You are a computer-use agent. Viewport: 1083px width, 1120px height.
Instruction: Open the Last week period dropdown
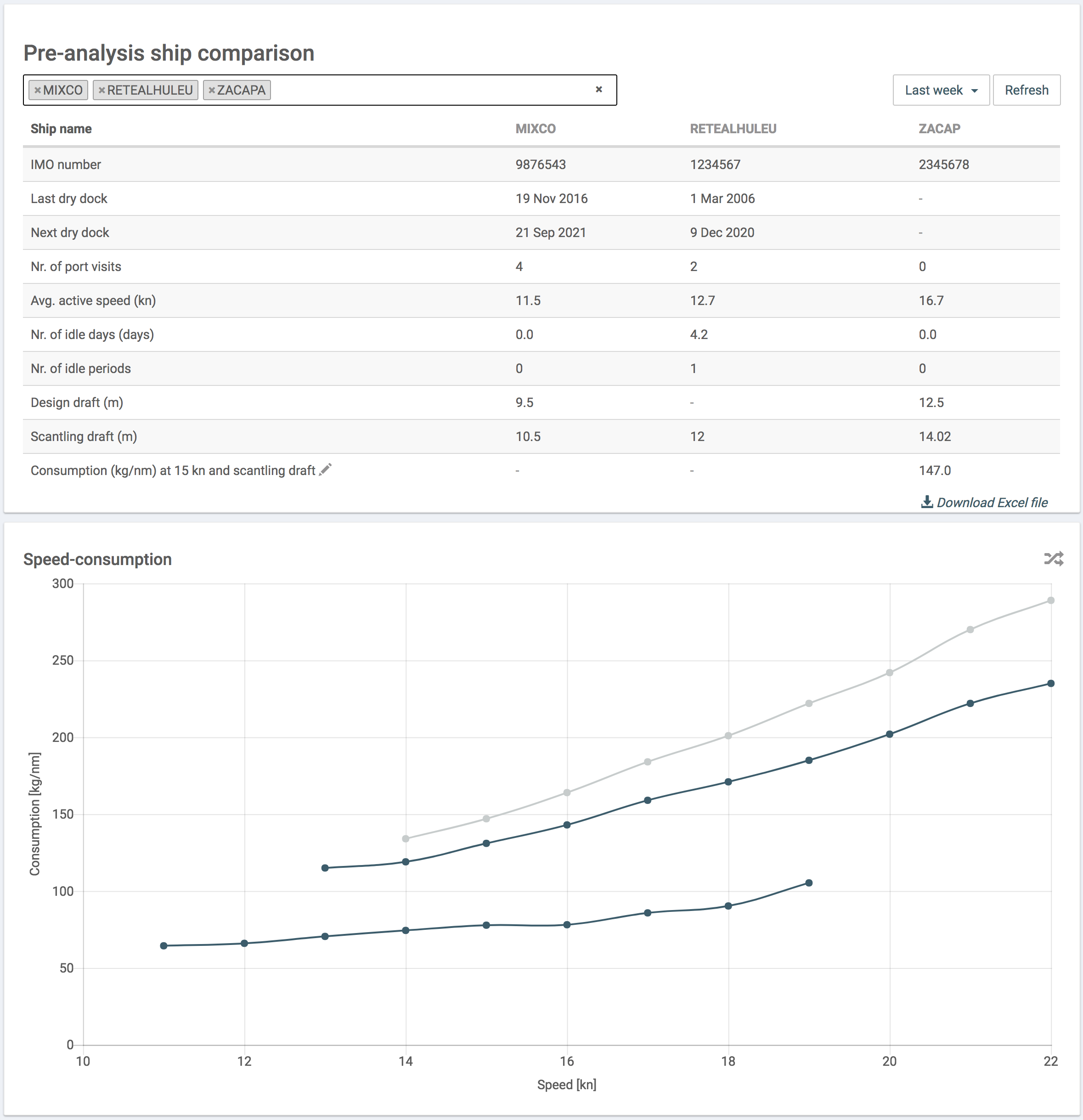[x=941, y=91]
